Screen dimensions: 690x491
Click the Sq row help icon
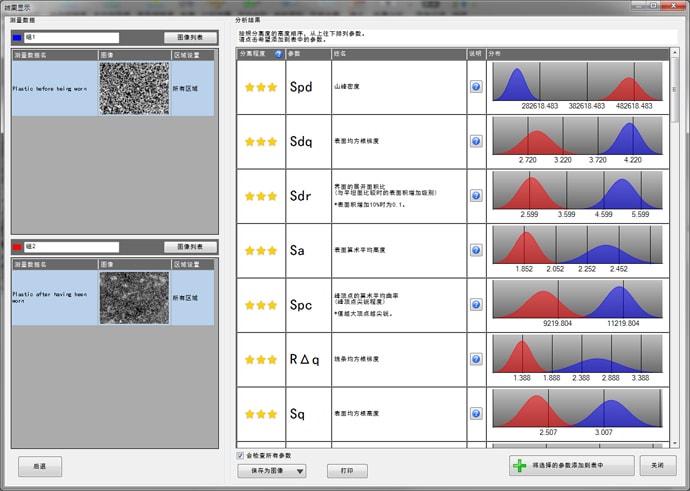point(476,414)
